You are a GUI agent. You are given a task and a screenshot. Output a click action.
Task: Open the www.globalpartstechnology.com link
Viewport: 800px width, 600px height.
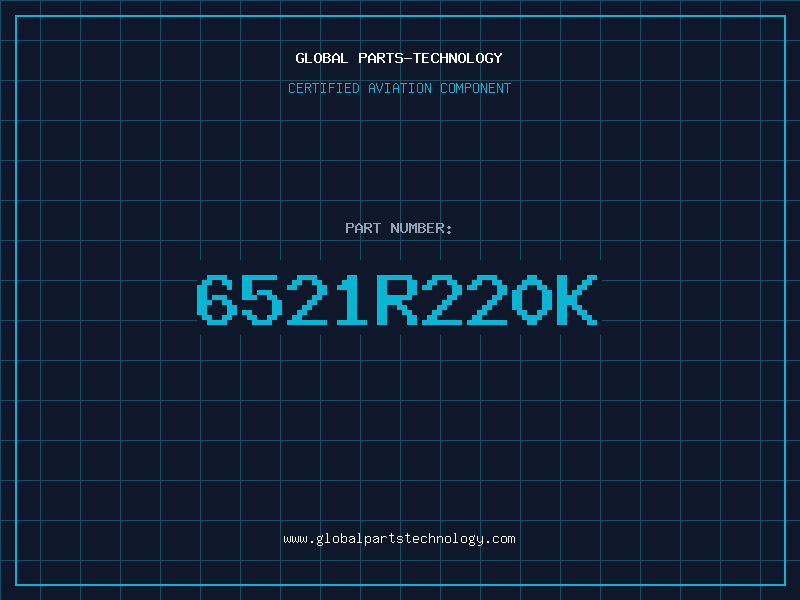point(399,539)
